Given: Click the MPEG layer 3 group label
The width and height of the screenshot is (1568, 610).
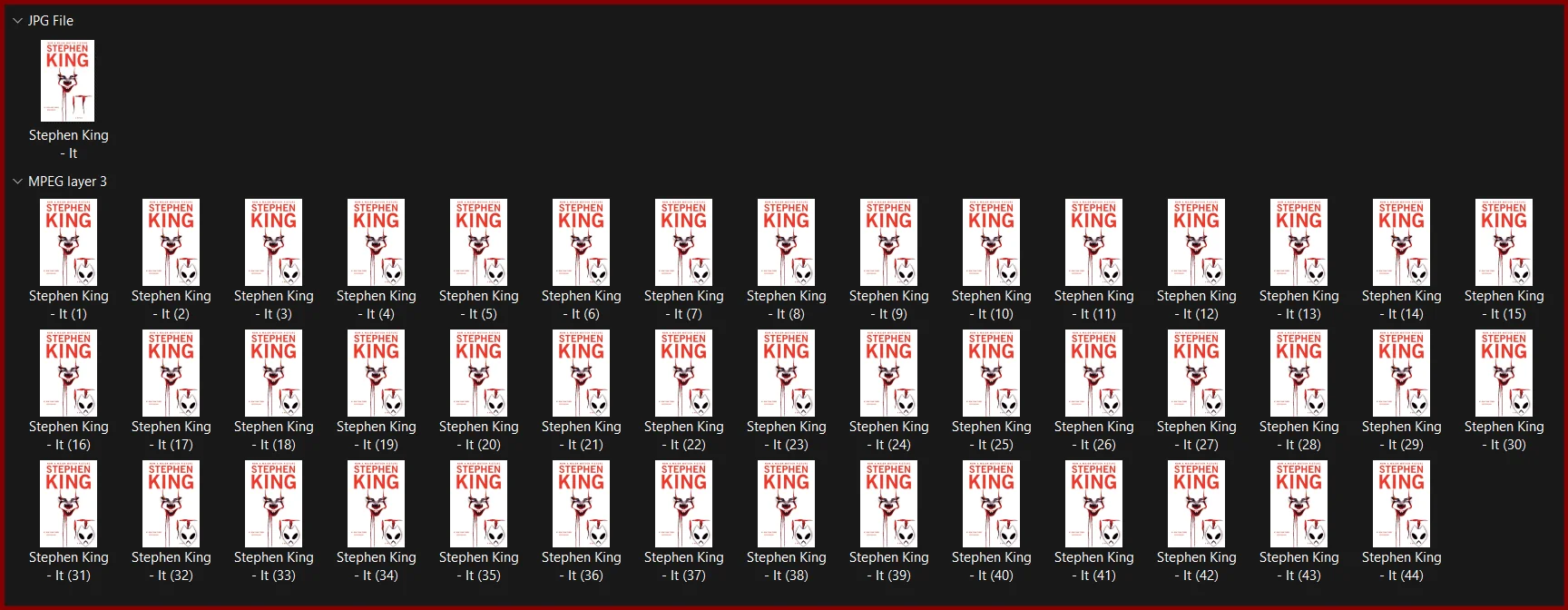Looking at the screenshot, I should 67,182.
